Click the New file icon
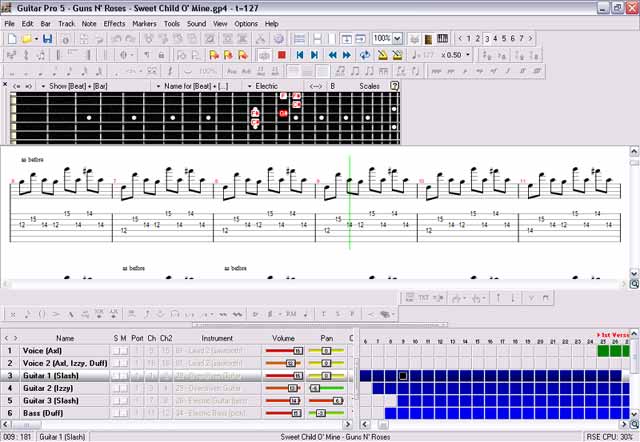The width and height of the screenshot is (640, 442). pyautogui.click(x=12, y=38)
